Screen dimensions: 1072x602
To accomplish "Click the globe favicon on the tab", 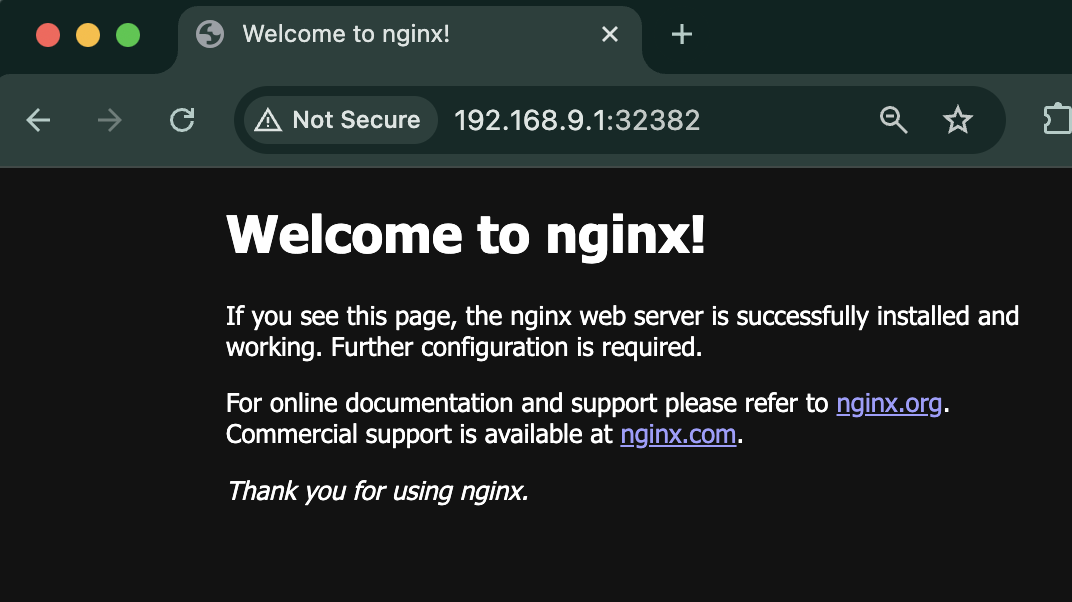I will [210, 34].
